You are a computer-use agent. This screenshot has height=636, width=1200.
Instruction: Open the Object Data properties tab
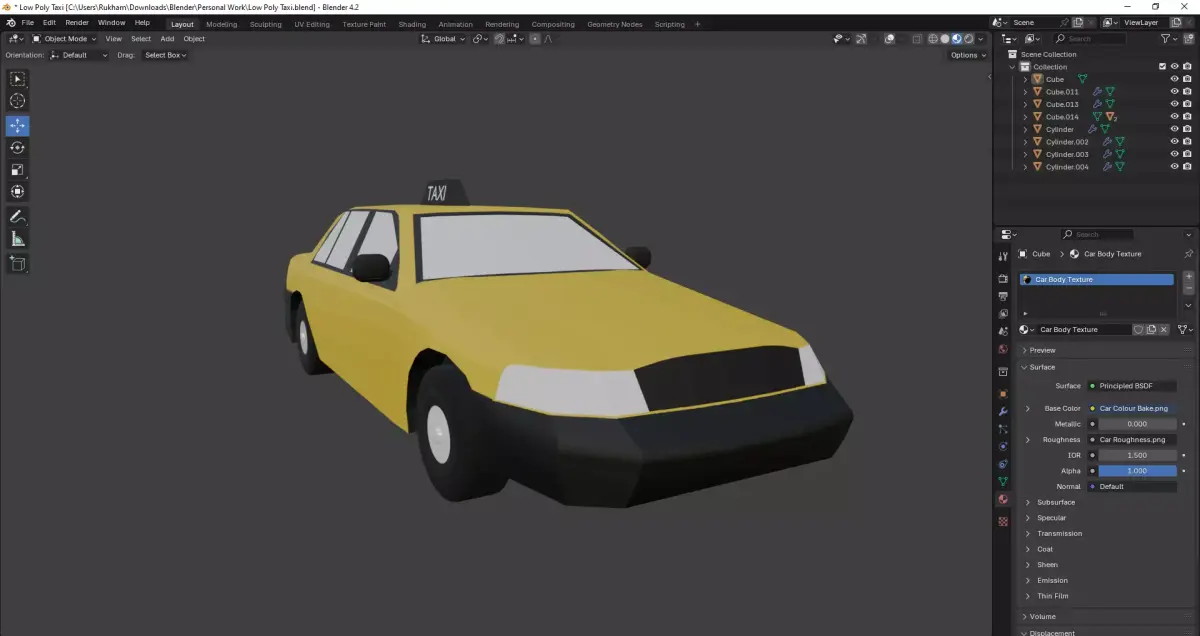(x=1003, y=481)
